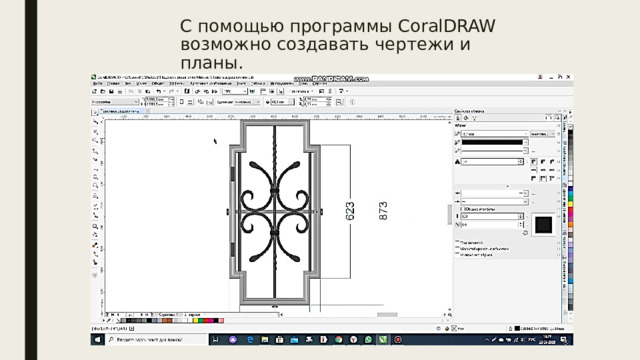640x360 pixels.
Task: Click Bandicam record icon in taskbar
Action: point(398,339)
